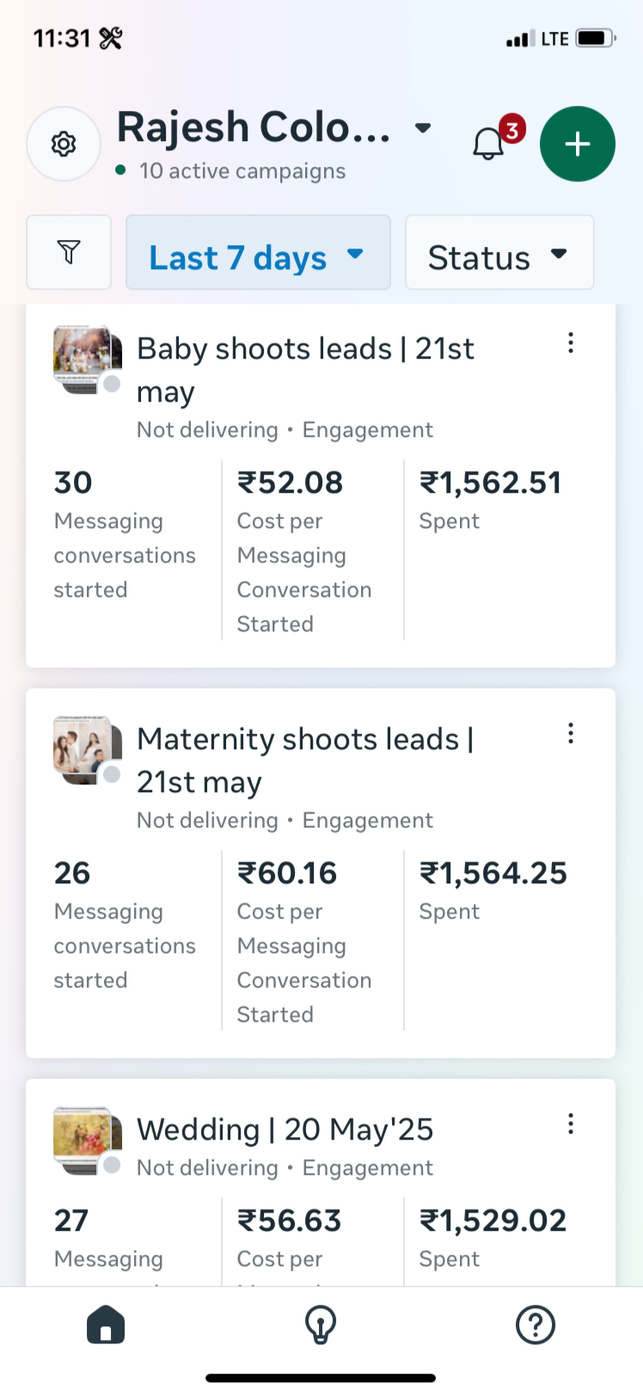Open the question mark help tab
The height and width of the screenshot is (1396, 643).
(535, 1326)
